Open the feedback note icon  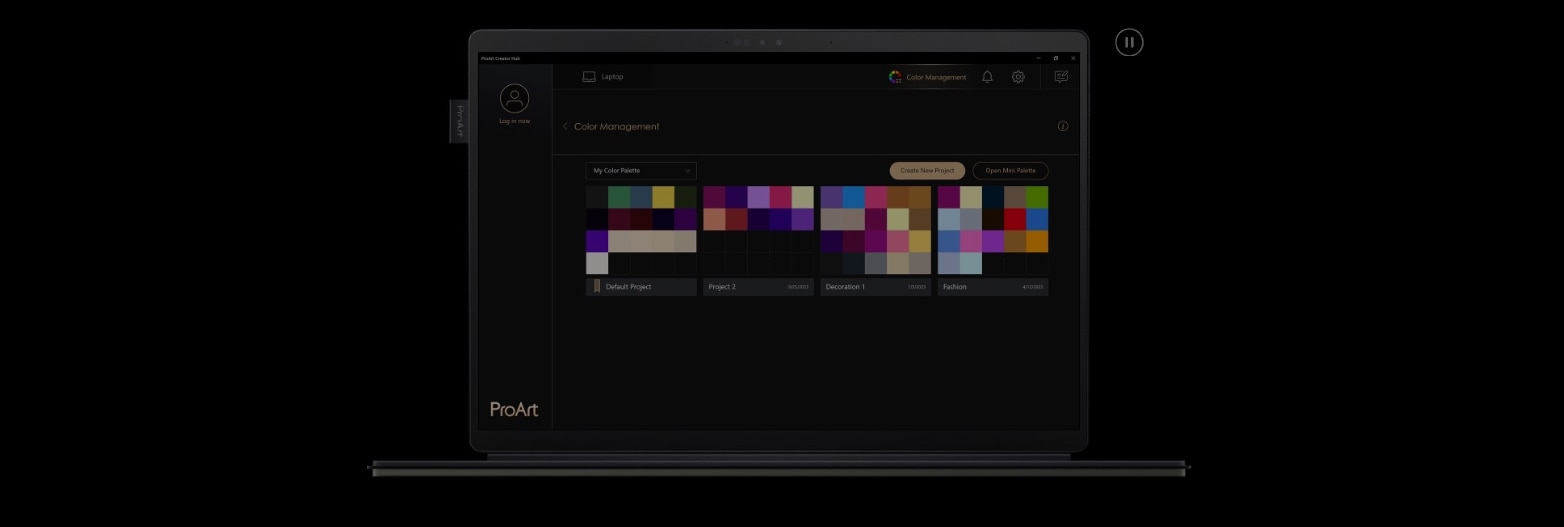(1061, 77)
